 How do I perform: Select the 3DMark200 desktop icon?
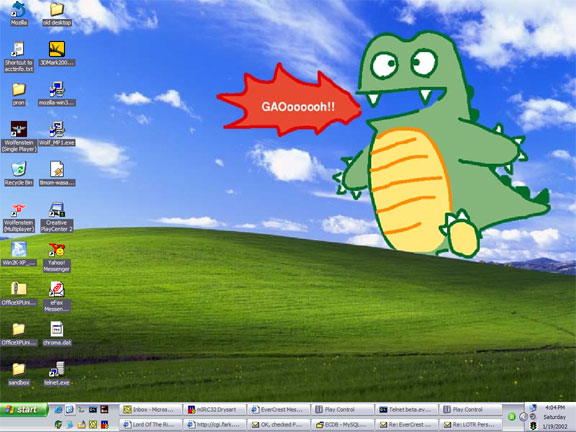tap(57, 54)
